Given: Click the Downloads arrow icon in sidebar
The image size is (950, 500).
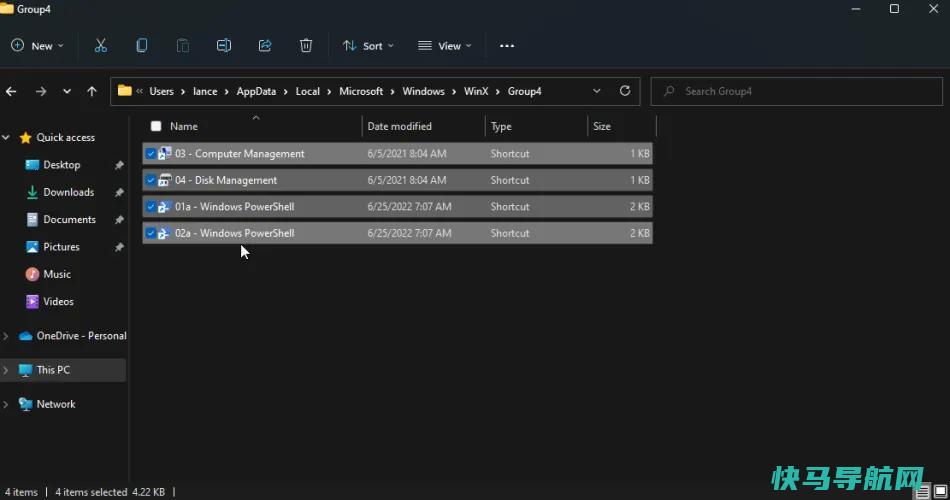Looking at the screenshot, I should point(32,192).
